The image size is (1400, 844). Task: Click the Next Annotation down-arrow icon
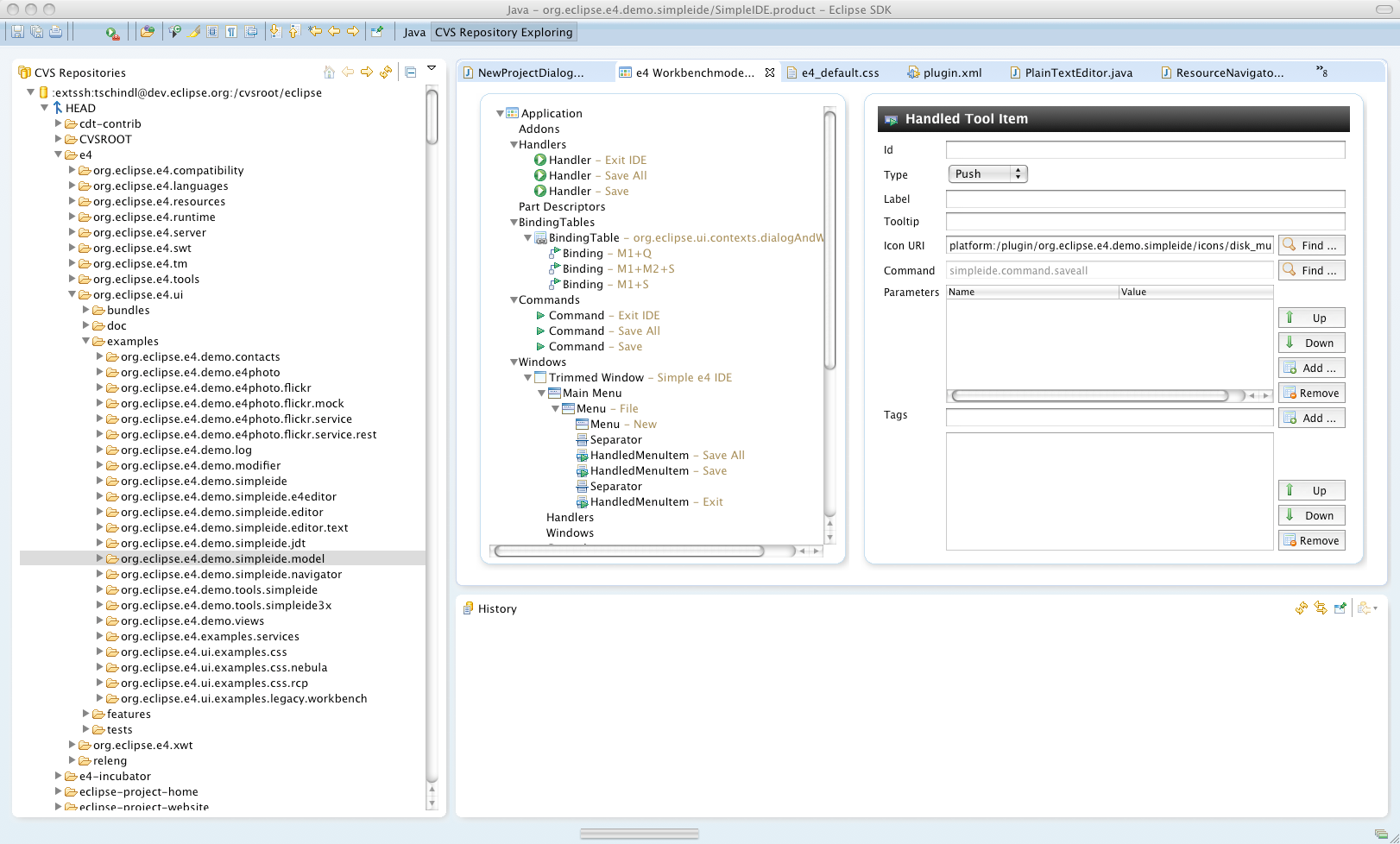pos(275,32)
